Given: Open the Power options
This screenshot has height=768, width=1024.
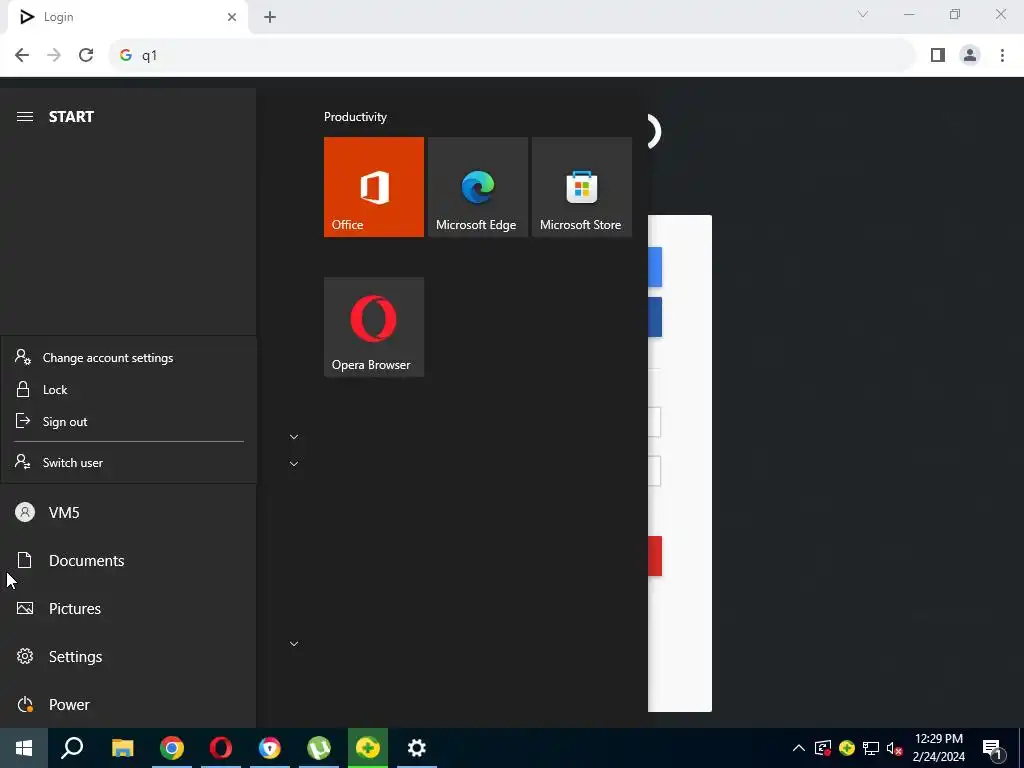Looking at the screenshot, I should (x=128, y=704).
